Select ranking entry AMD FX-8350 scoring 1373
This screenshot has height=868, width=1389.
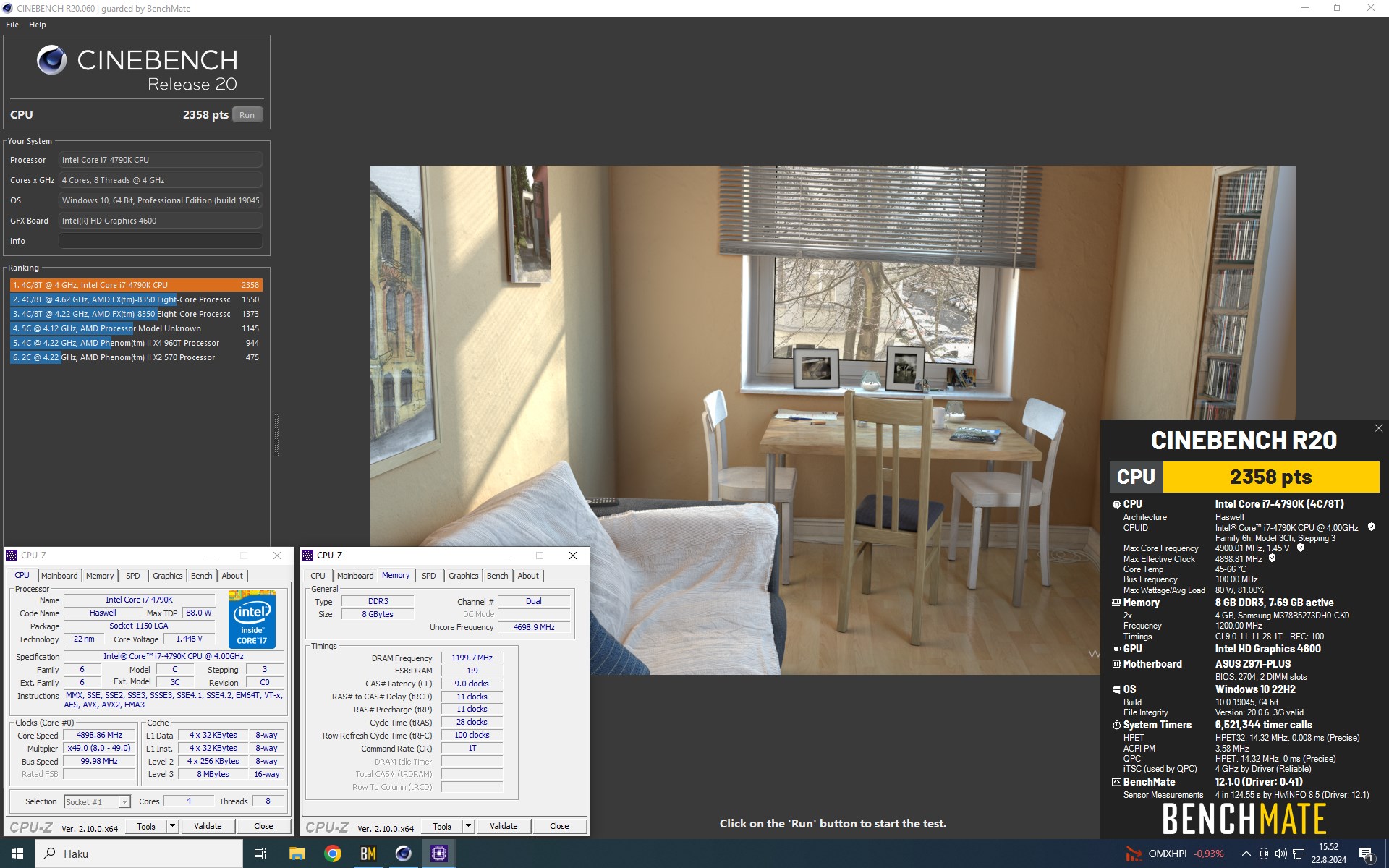[136, 314]
